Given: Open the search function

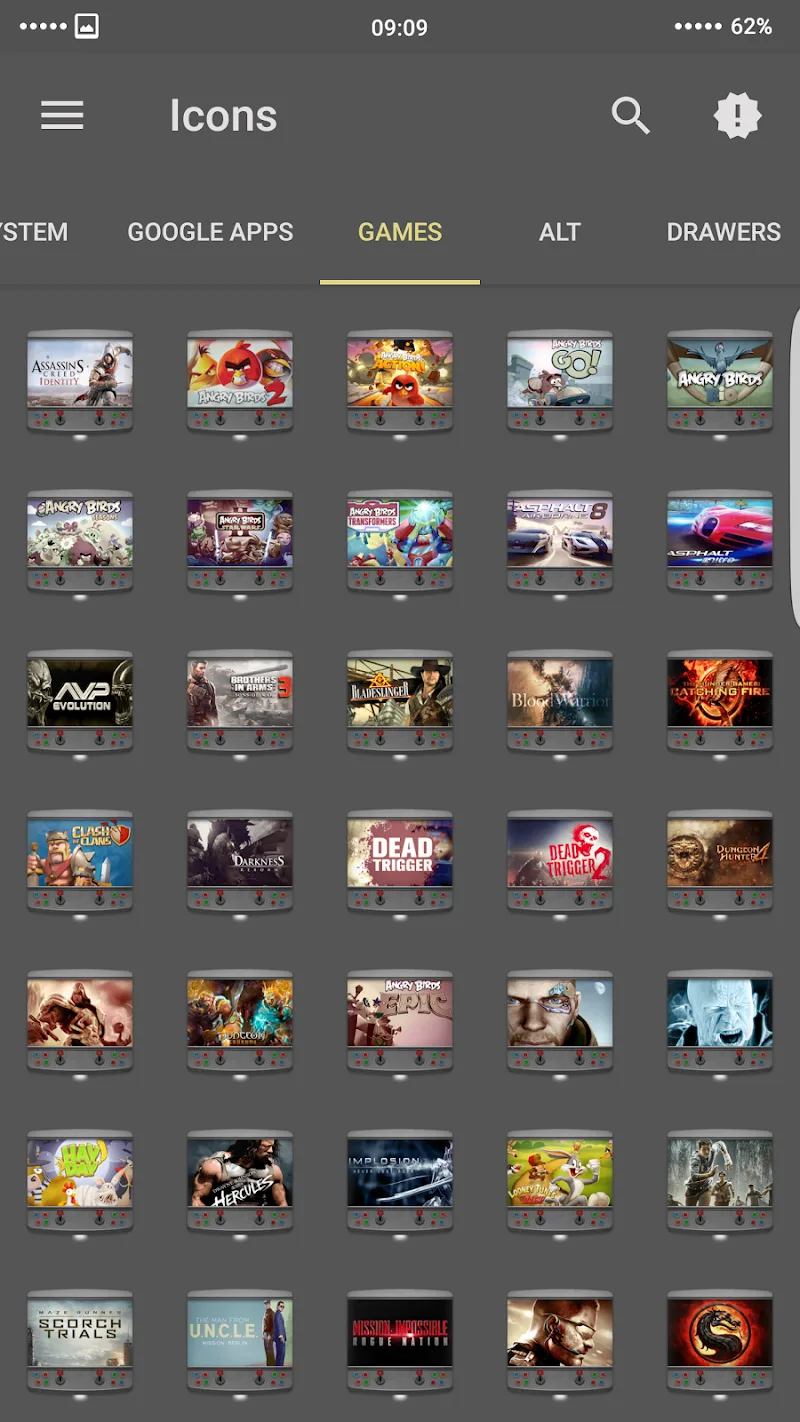Looking at the screenshot, I should tap(632, 115).
